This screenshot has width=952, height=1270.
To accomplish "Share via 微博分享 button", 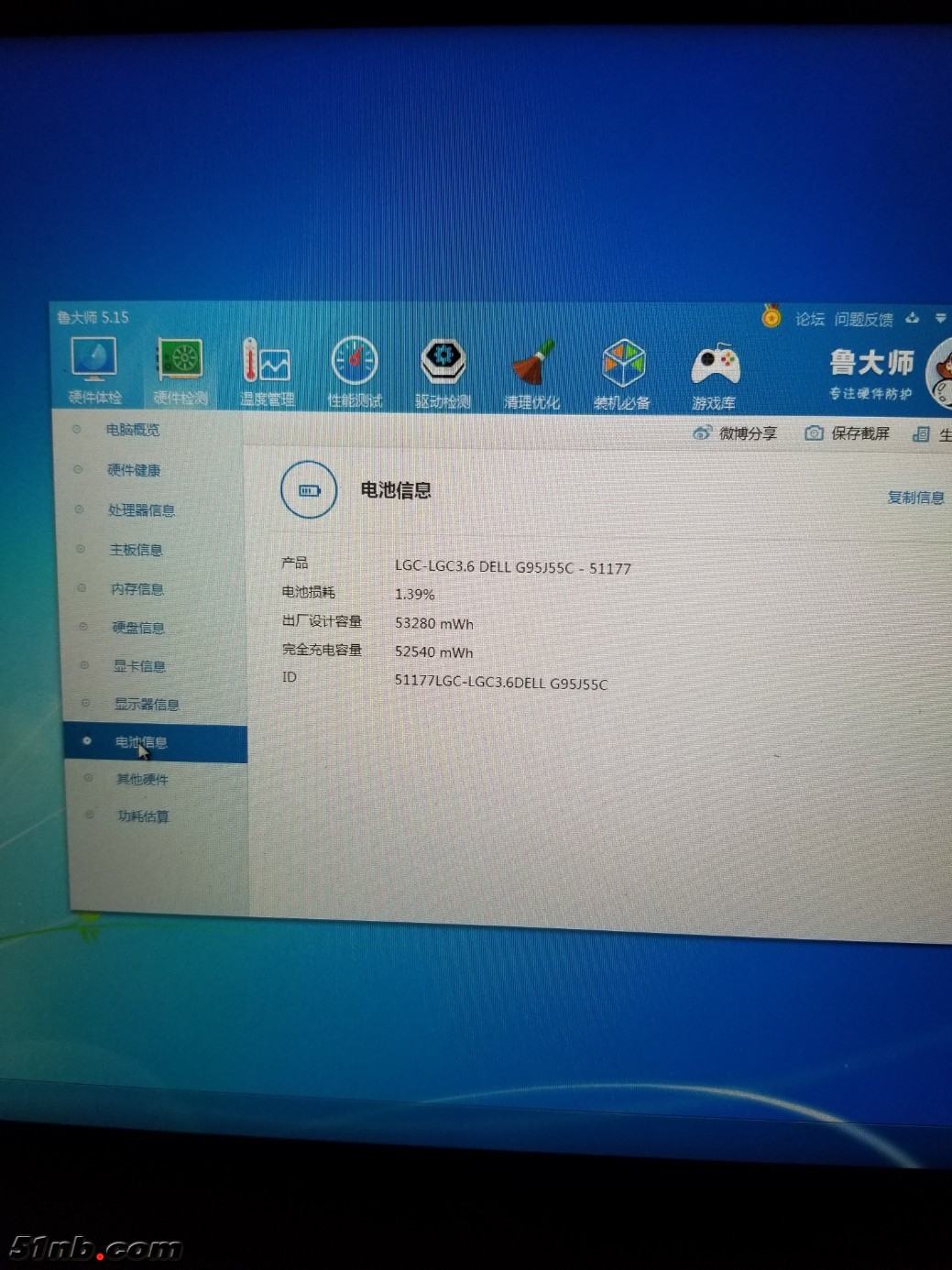I will 735,433.
